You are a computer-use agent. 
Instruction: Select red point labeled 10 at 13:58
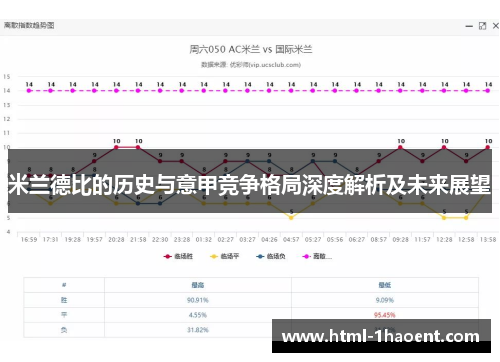point(488,147)
